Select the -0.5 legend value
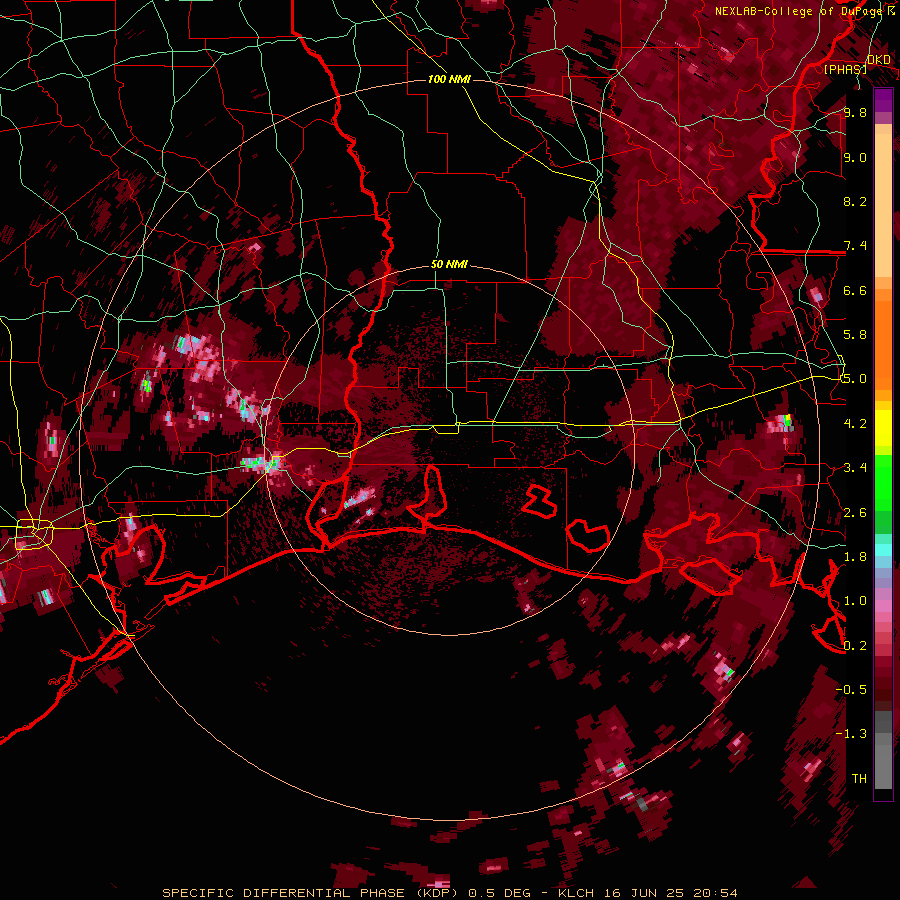This screenshot has width=900, height=900. (852, 689)
